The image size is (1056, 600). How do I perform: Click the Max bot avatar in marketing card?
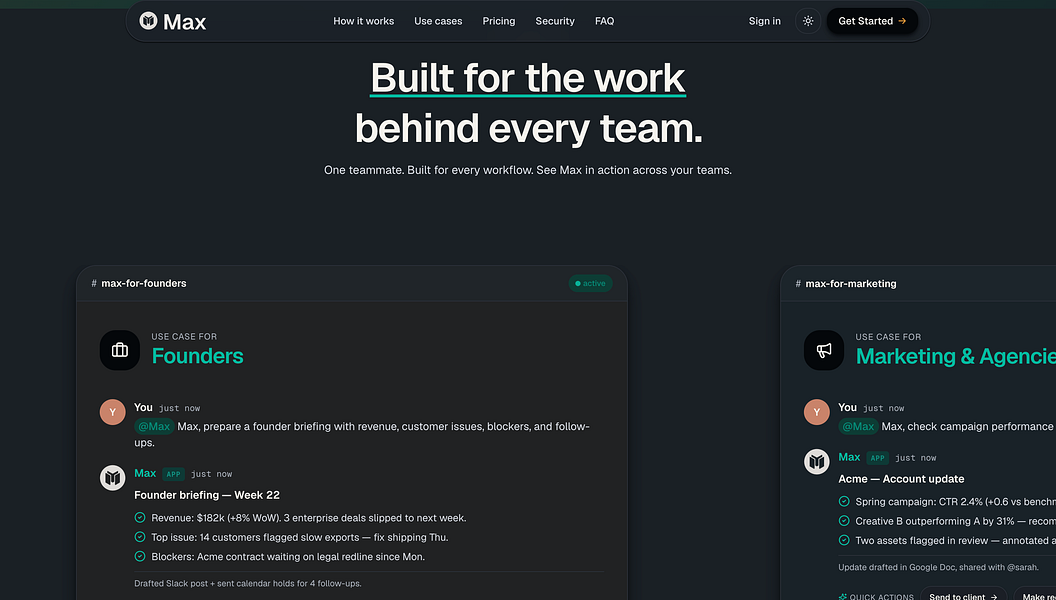coord(817,462)
